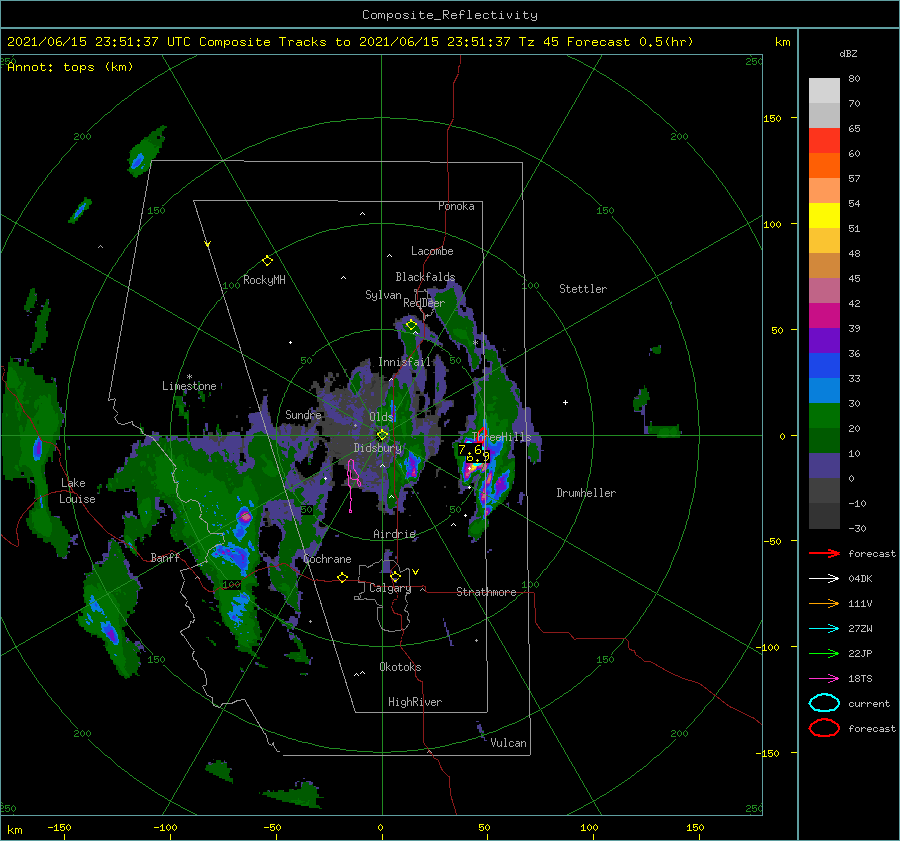The image size is (900, 841).
Task: Click the Sundre town label
Action: point(303,414)
